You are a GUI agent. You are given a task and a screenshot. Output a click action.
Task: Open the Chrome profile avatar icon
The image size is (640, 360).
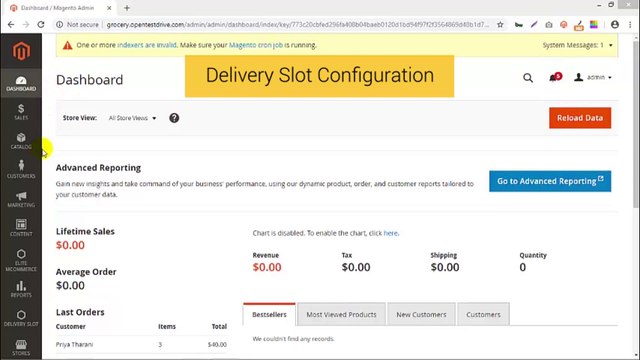pos(615,24)
